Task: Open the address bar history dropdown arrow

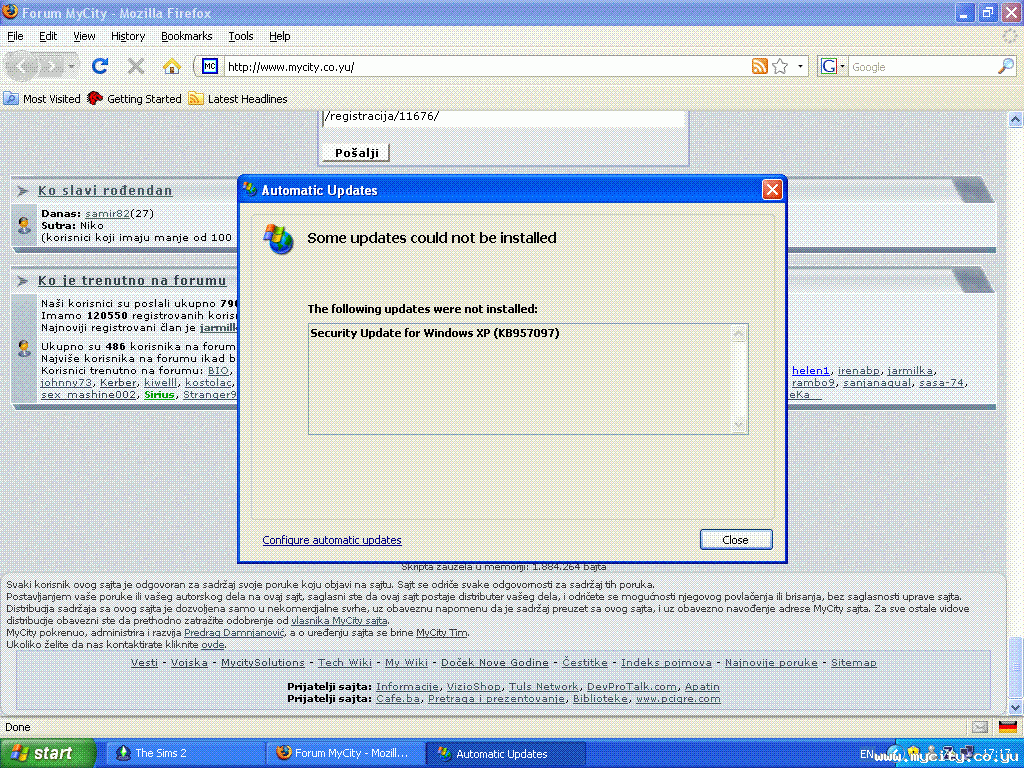Action: click(x=800, y=67)
